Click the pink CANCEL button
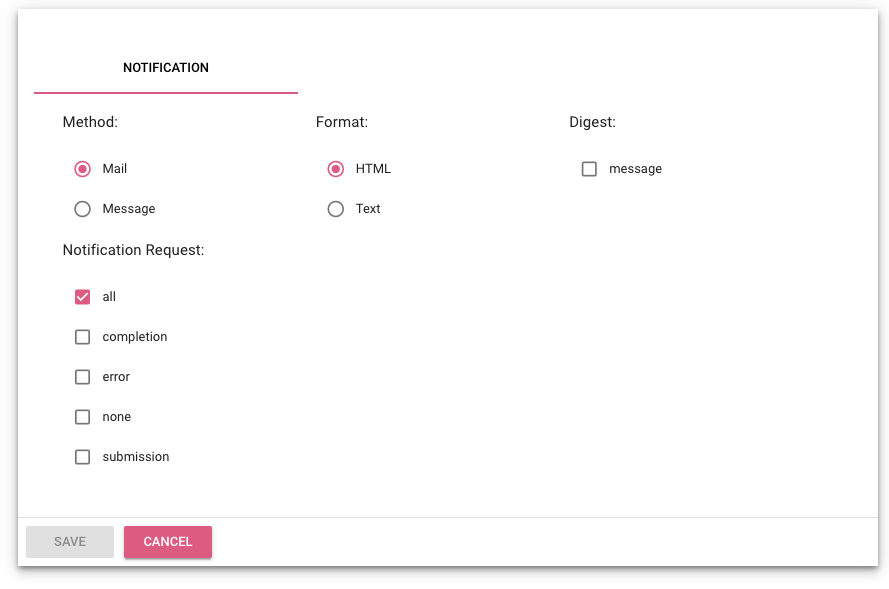The image size is (889, 589). (x=168, y=542)
